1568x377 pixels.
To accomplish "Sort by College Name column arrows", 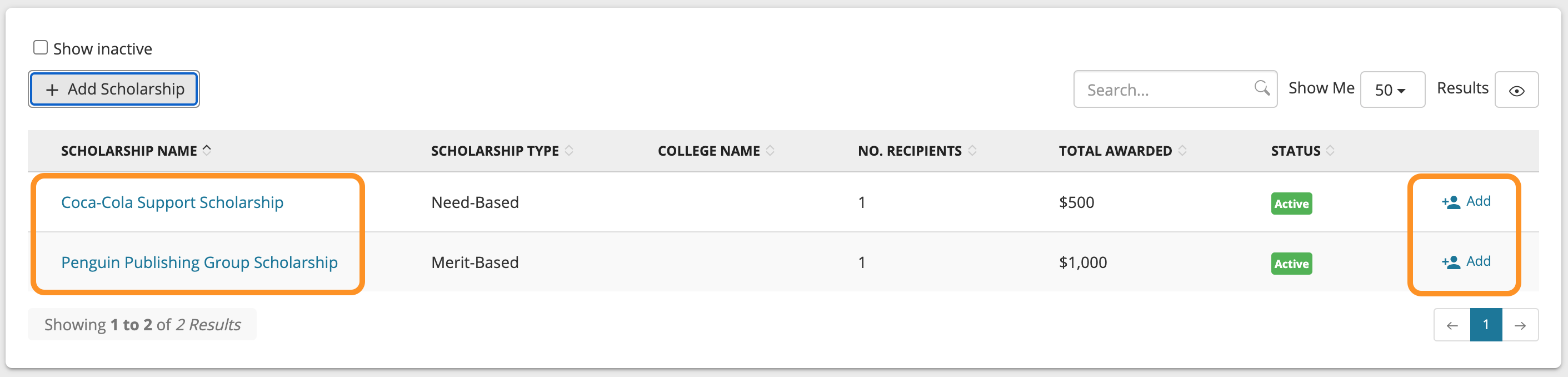I will 770,151.
